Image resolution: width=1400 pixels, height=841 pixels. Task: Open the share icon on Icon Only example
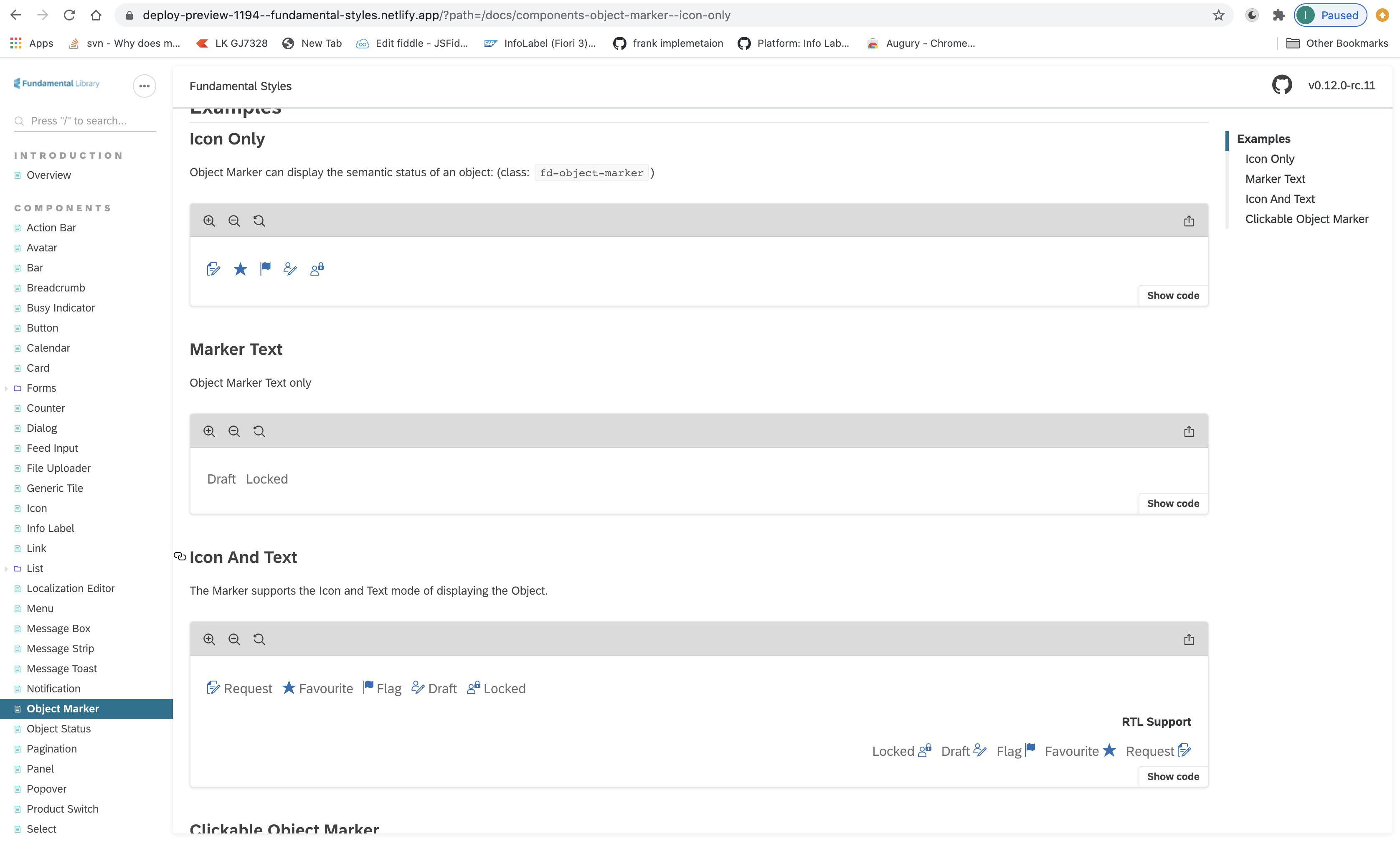click(x=1189, y=220)
